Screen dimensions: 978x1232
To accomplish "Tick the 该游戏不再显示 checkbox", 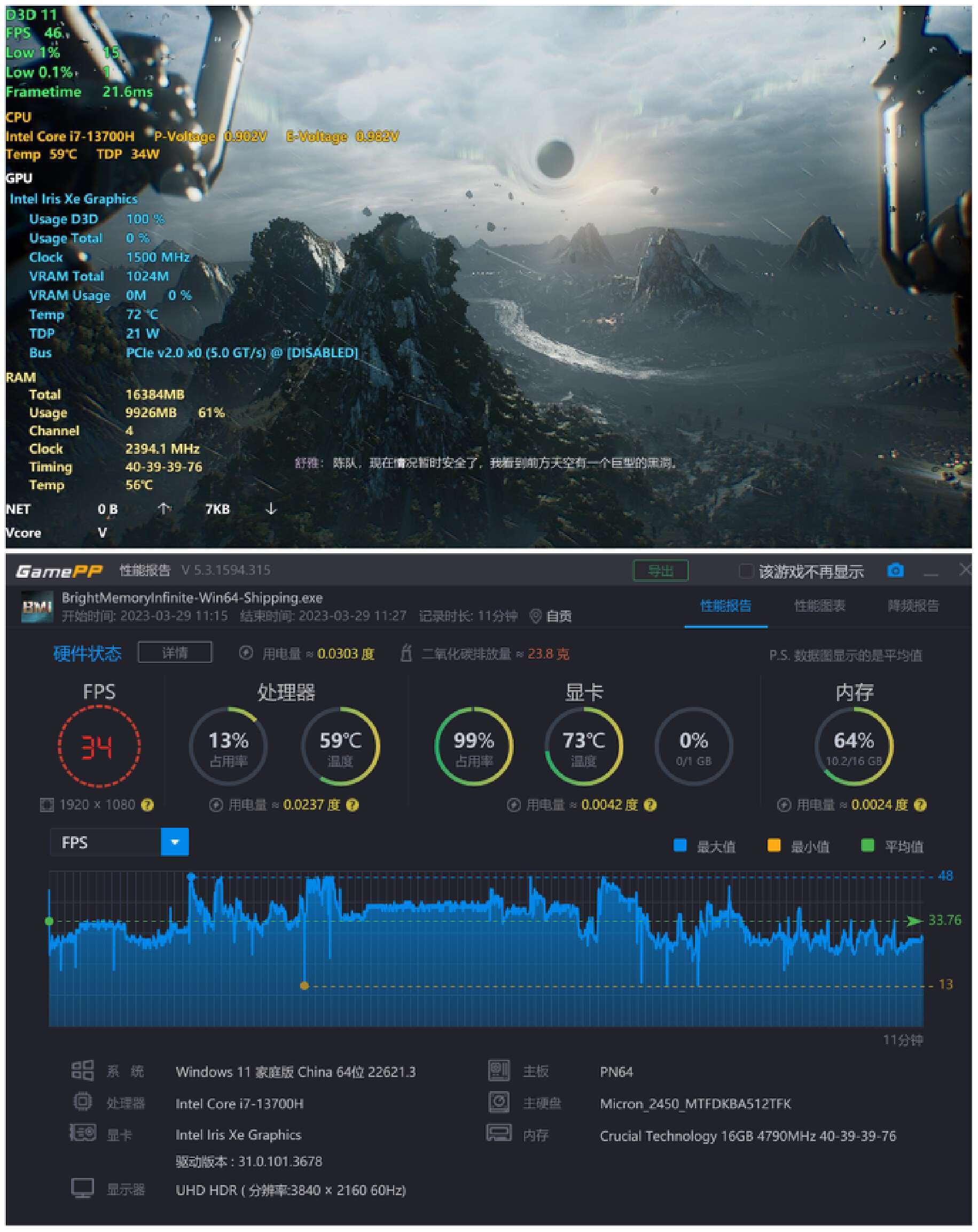I will click(746, 571).
